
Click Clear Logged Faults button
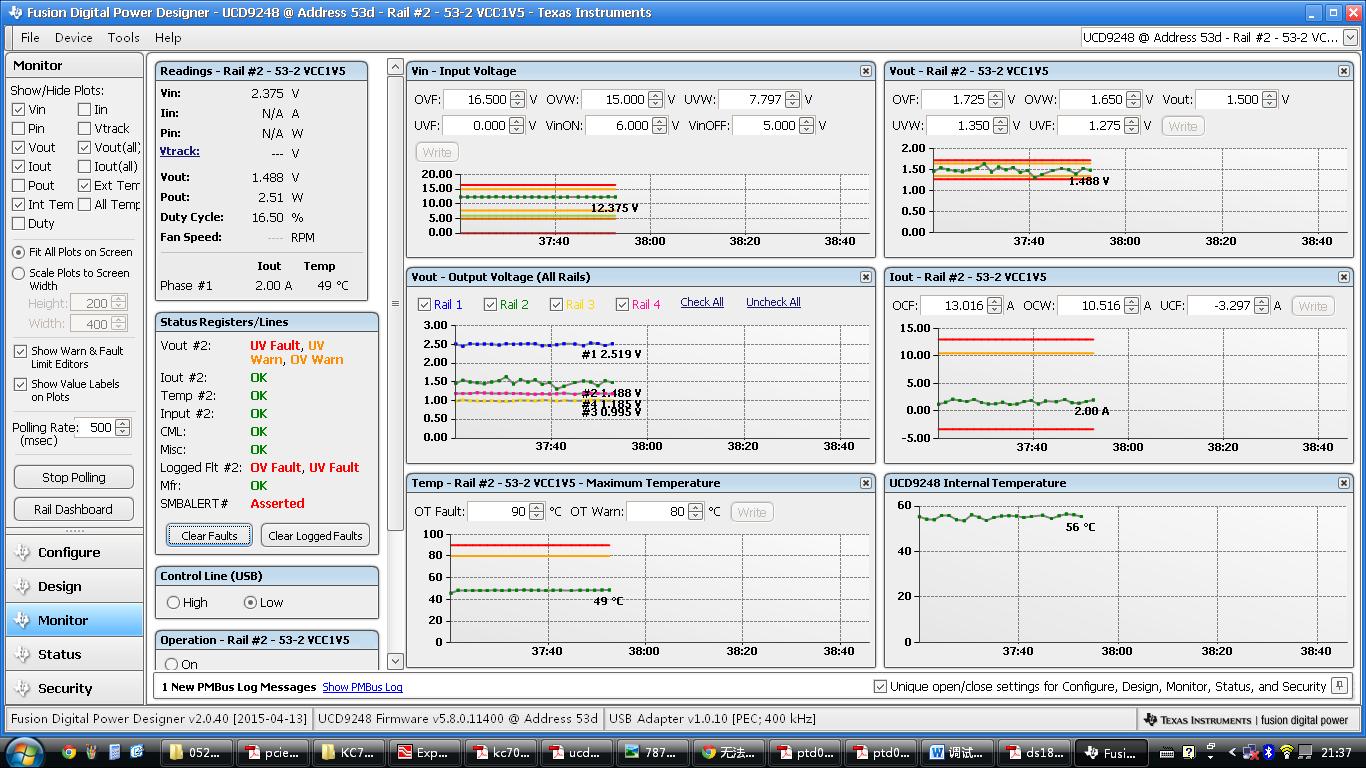click(315, 535)
